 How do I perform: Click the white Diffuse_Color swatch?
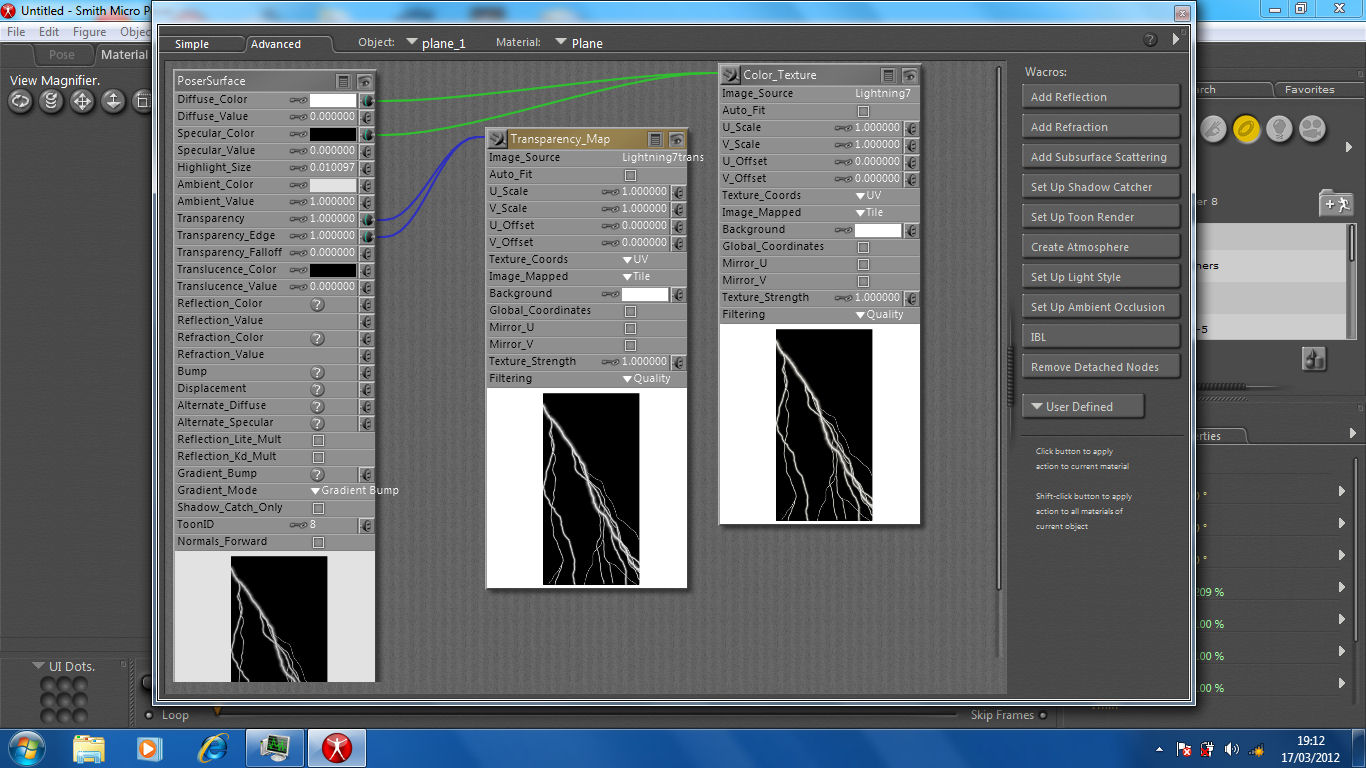click(332, 100)
